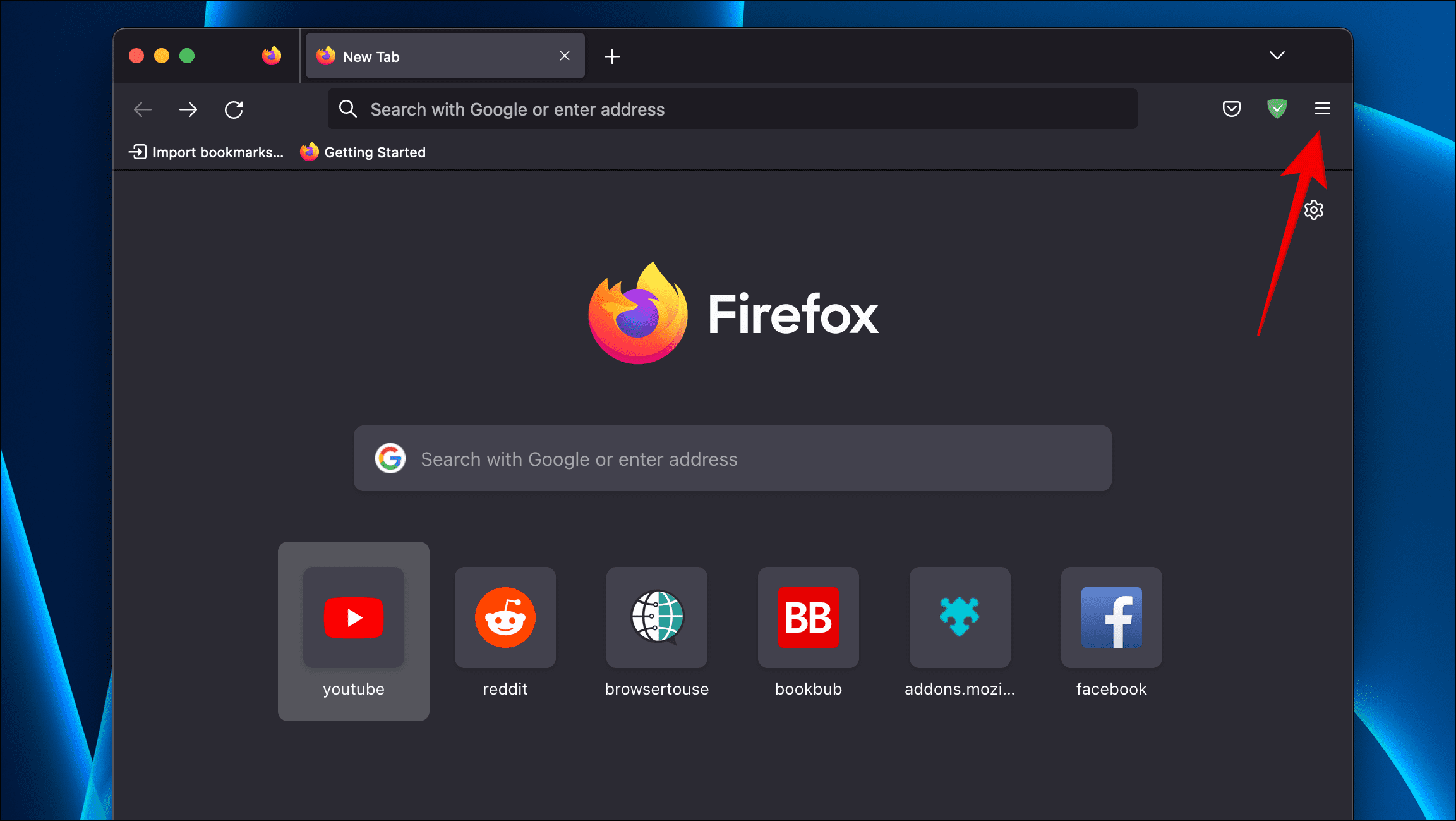Viewport: 1456px width, 821px height.
Task: Open new tab personalize gear icon
Action: pyautogui.click(x=1313, y=210)
